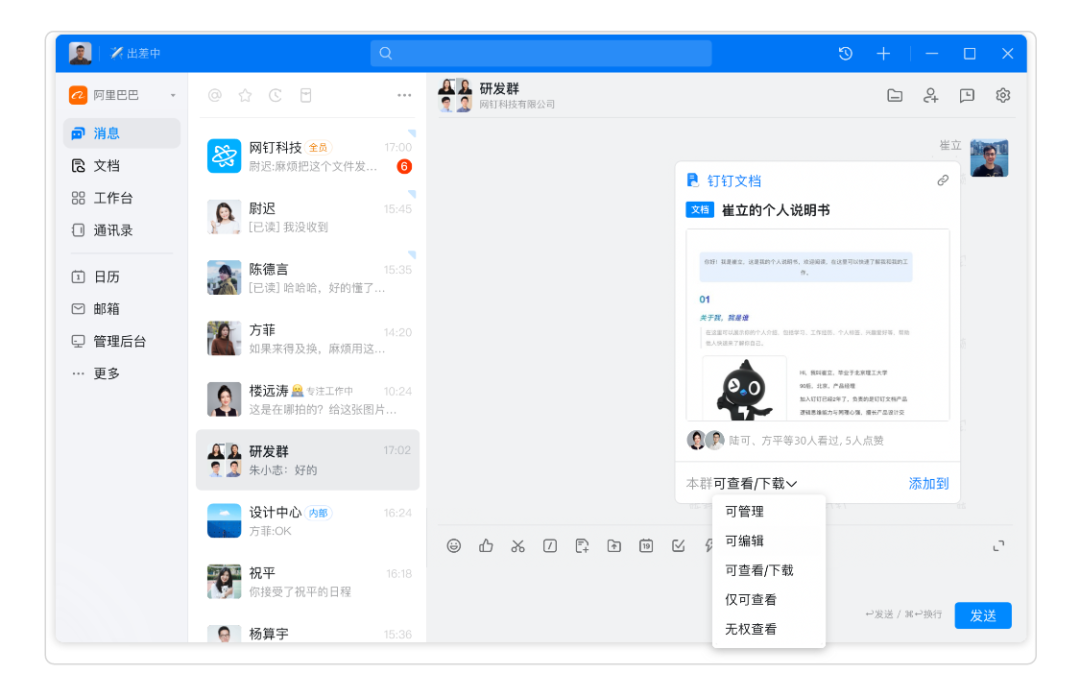Click the scissors screenshot tool icon
Image resolution: width=1080 pixels, height=697 pixels.
click(x=518, y=545)
